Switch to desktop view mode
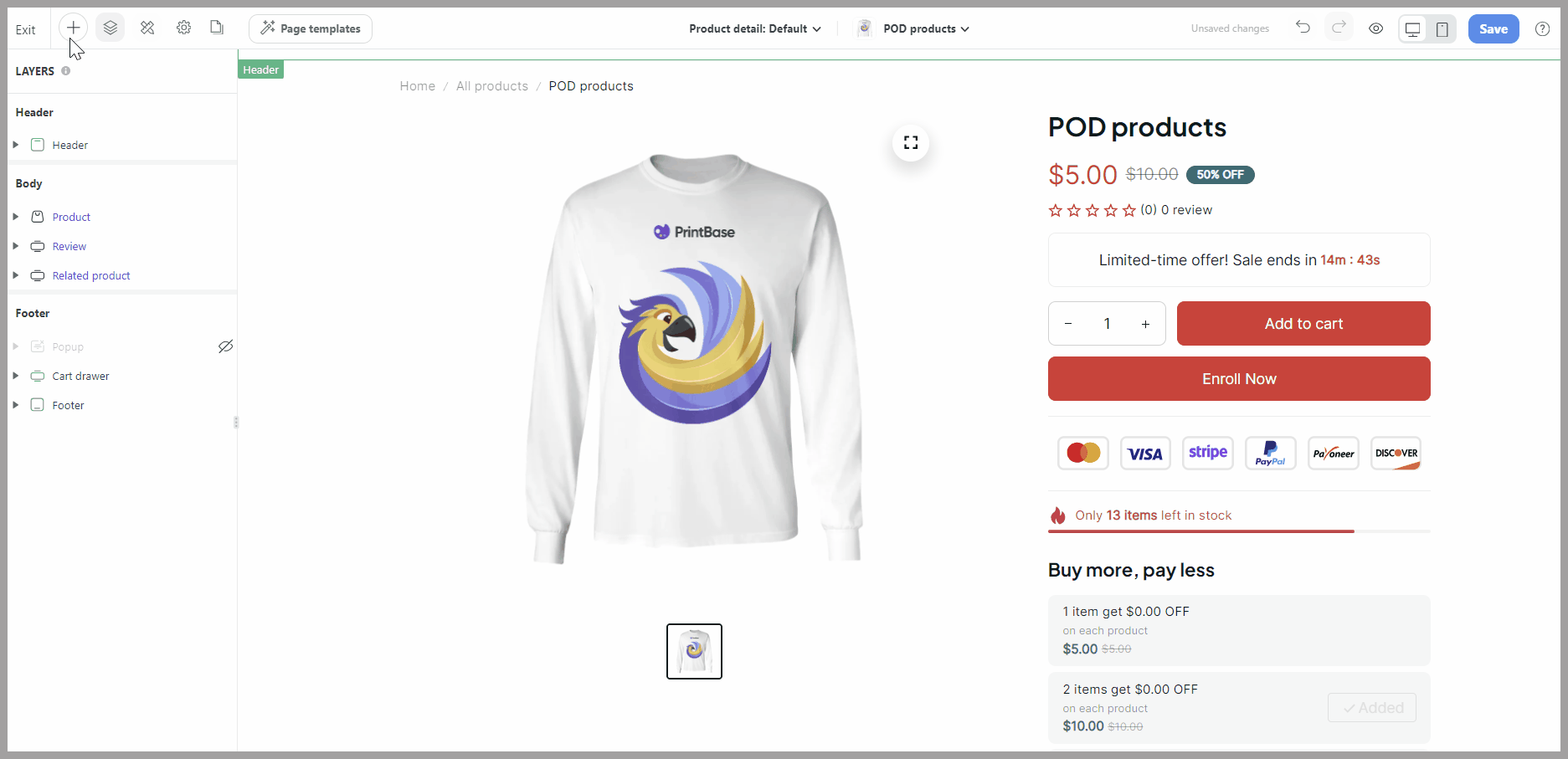The height and width of the screenshot is (759, 1568). (1413, 29)
